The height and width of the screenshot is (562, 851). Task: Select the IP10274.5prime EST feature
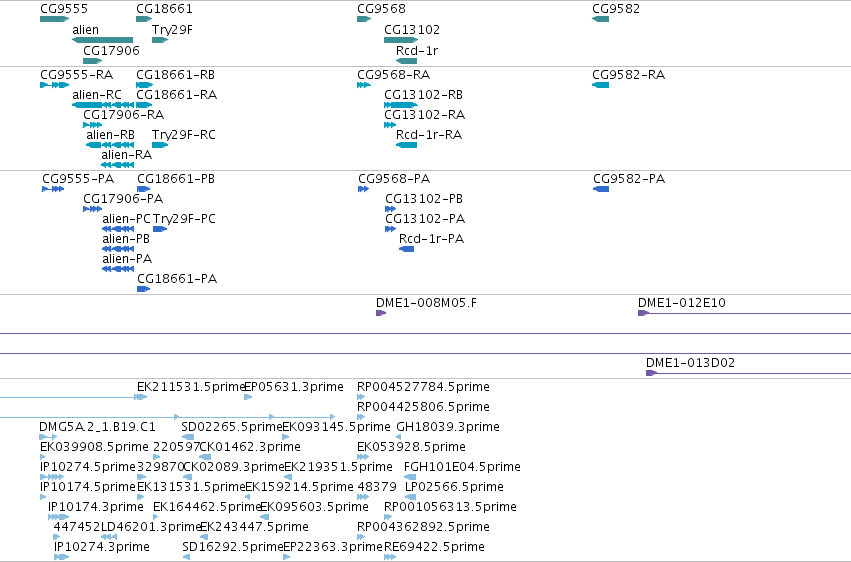pos(52,477)
